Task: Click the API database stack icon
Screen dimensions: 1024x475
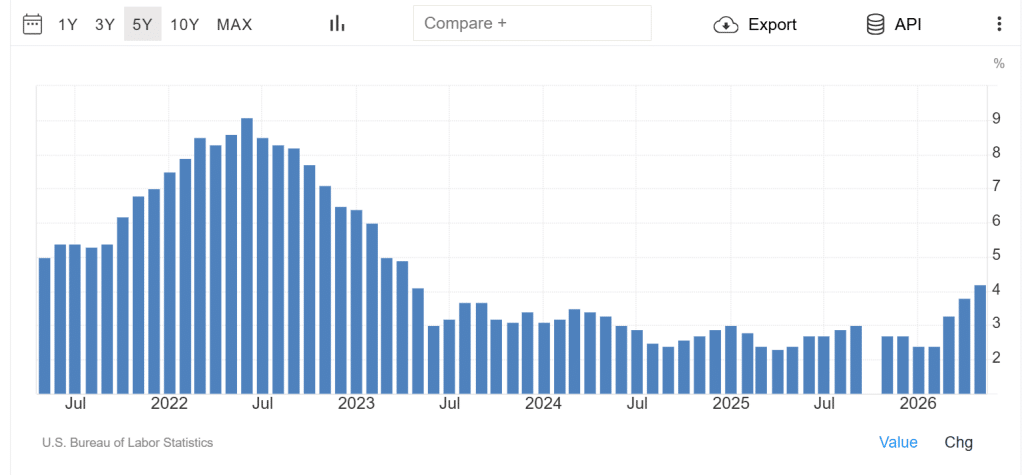Action: point(875,25)
